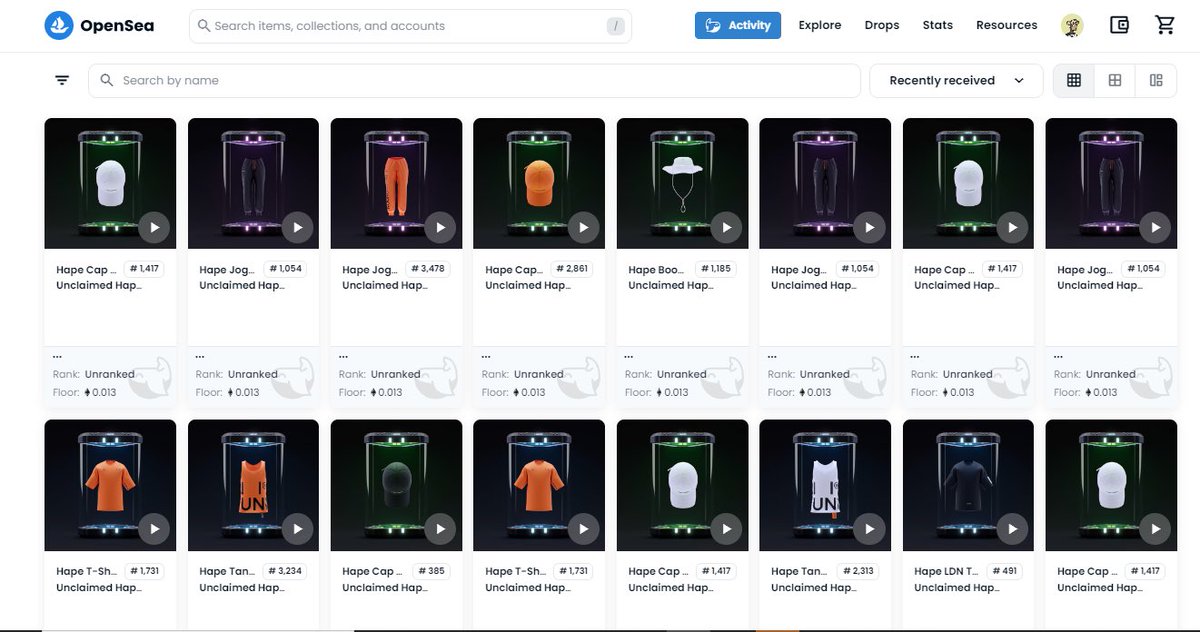Click the slash shortcut key badge in search
This screenshot has width=1200, height=632.
(x=615, y=26)
